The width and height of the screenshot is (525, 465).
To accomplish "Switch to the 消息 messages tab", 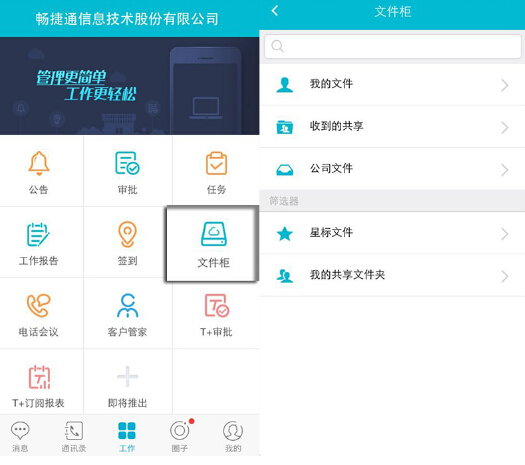I will coord(20,436).
